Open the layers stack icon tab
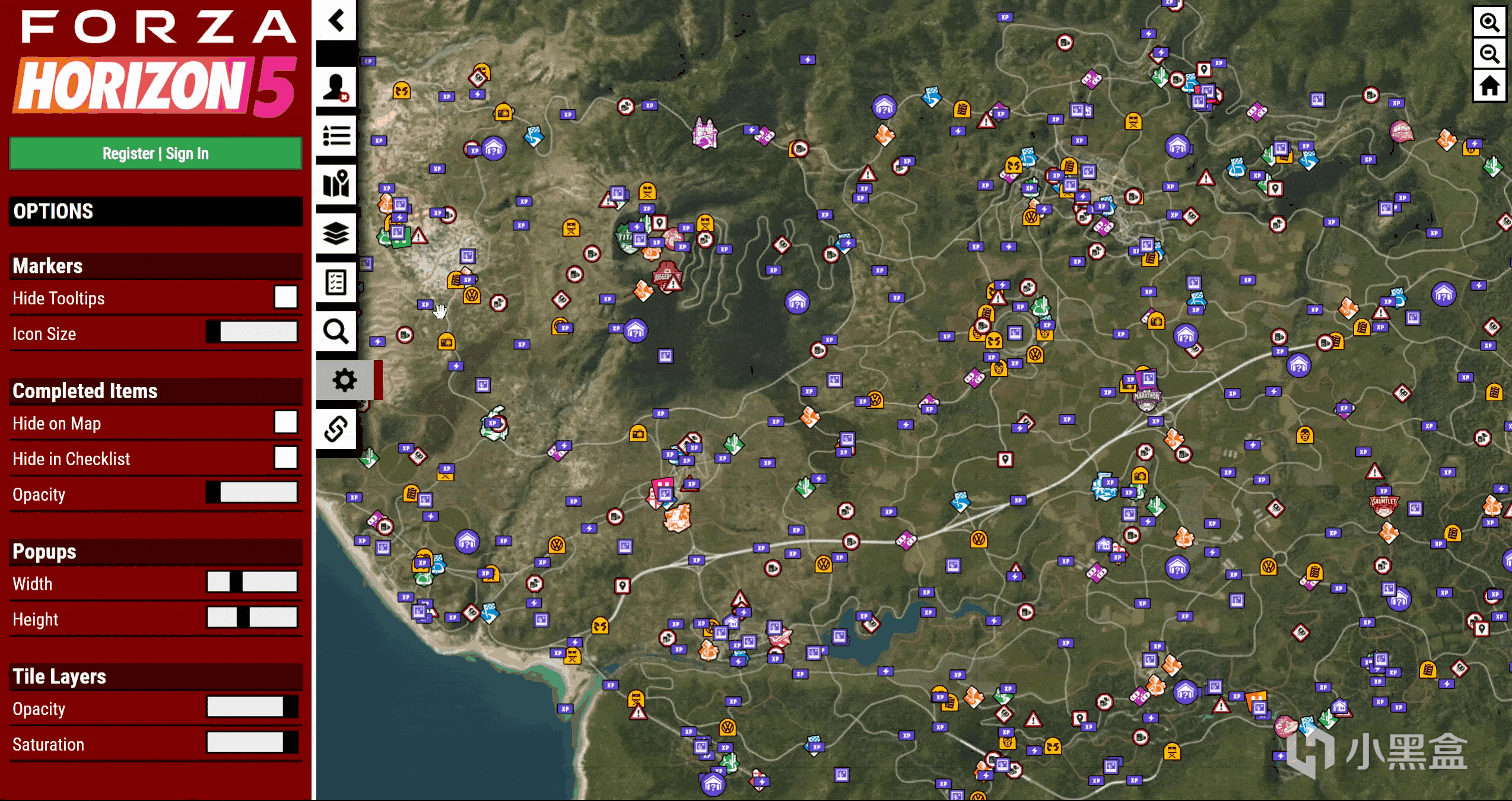 tap(336, 233)
